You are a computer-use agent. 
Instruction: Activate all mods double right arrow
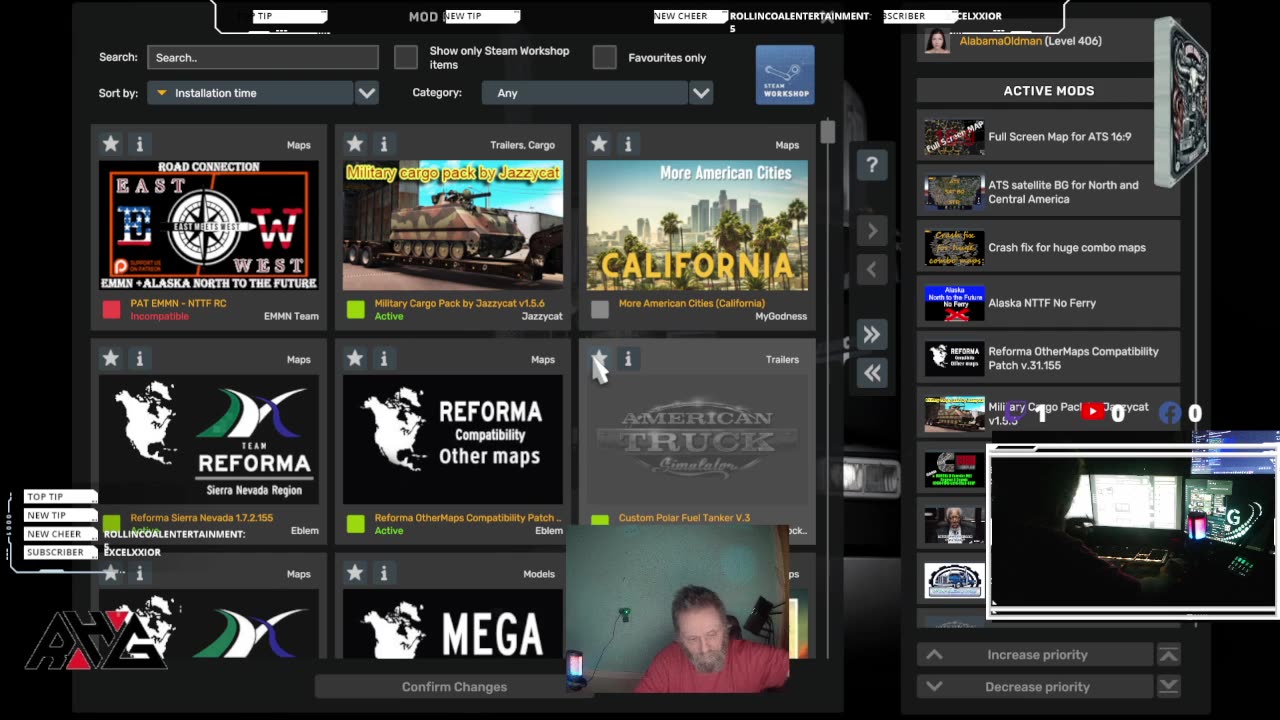click(x=872, y=335)
